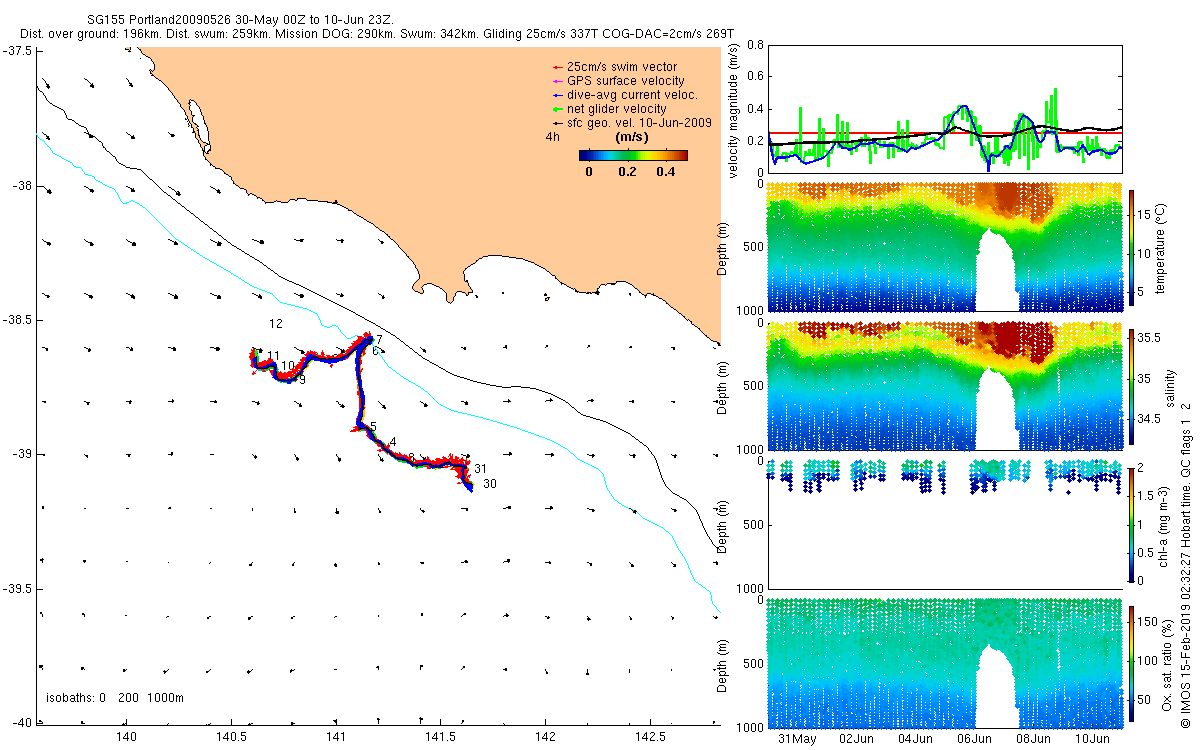Click the Ox. sat. ratio color scale bar
Screen dimensions: 1200x750
pos(1132,662)
